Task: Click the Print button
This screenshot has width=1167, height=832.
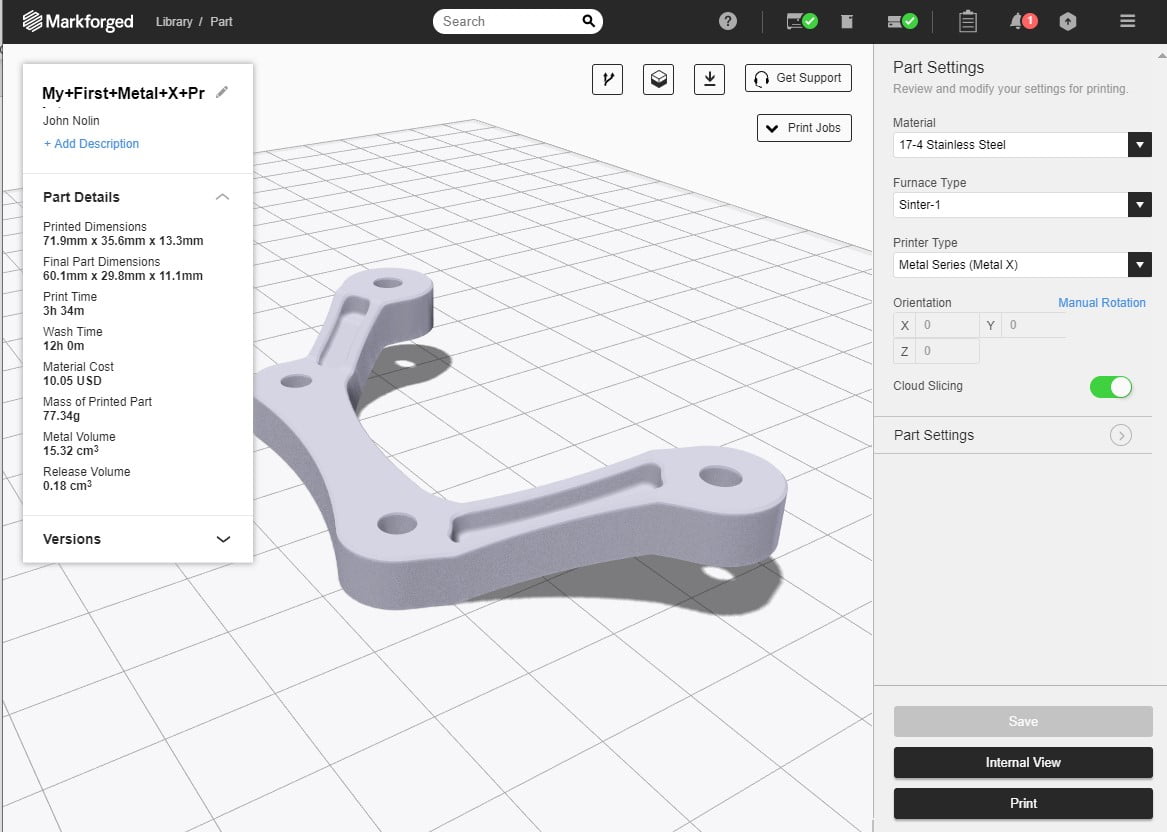Action: point(1023,804)
